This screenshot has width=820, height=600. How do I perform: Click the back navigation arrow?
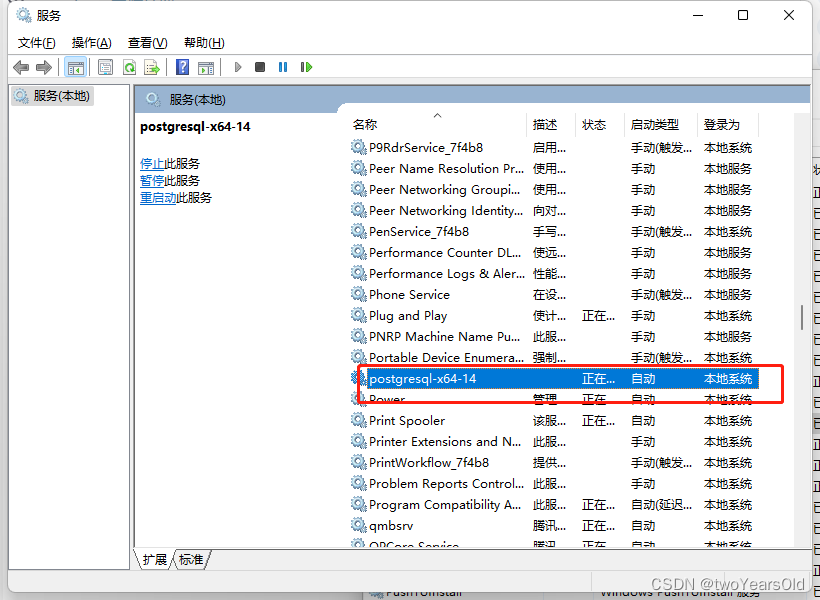tap(21, 66)
